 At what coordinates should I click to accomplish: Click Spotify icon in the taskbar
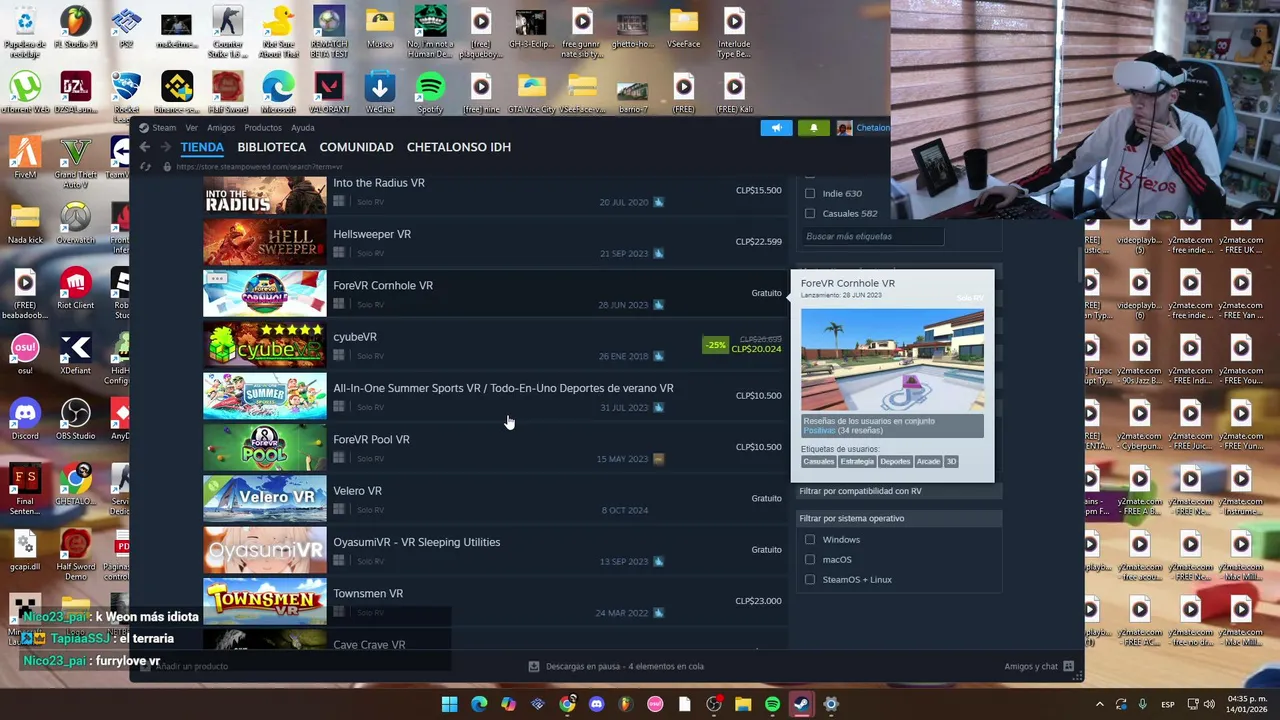(x=772, y=704)
